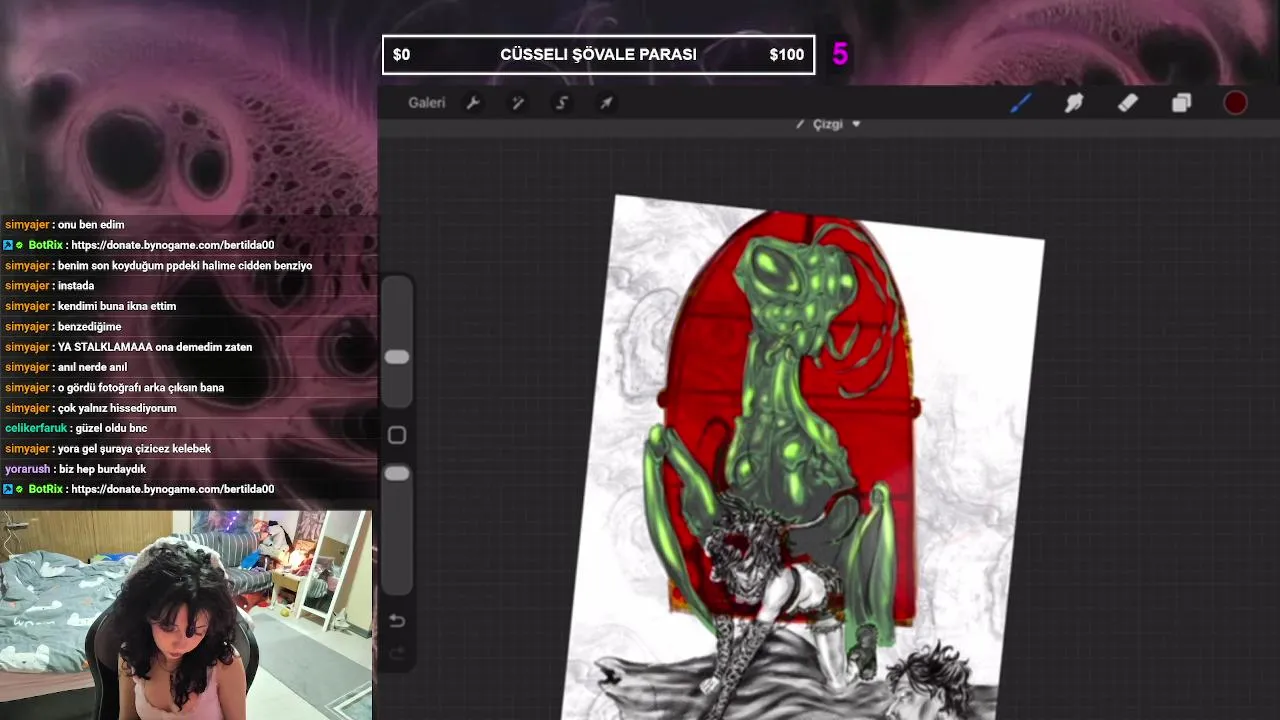Screen dimensions: 1280x720
Task: Open last BotRix donate.bynogame.com link
Action: tap(173, 489)
